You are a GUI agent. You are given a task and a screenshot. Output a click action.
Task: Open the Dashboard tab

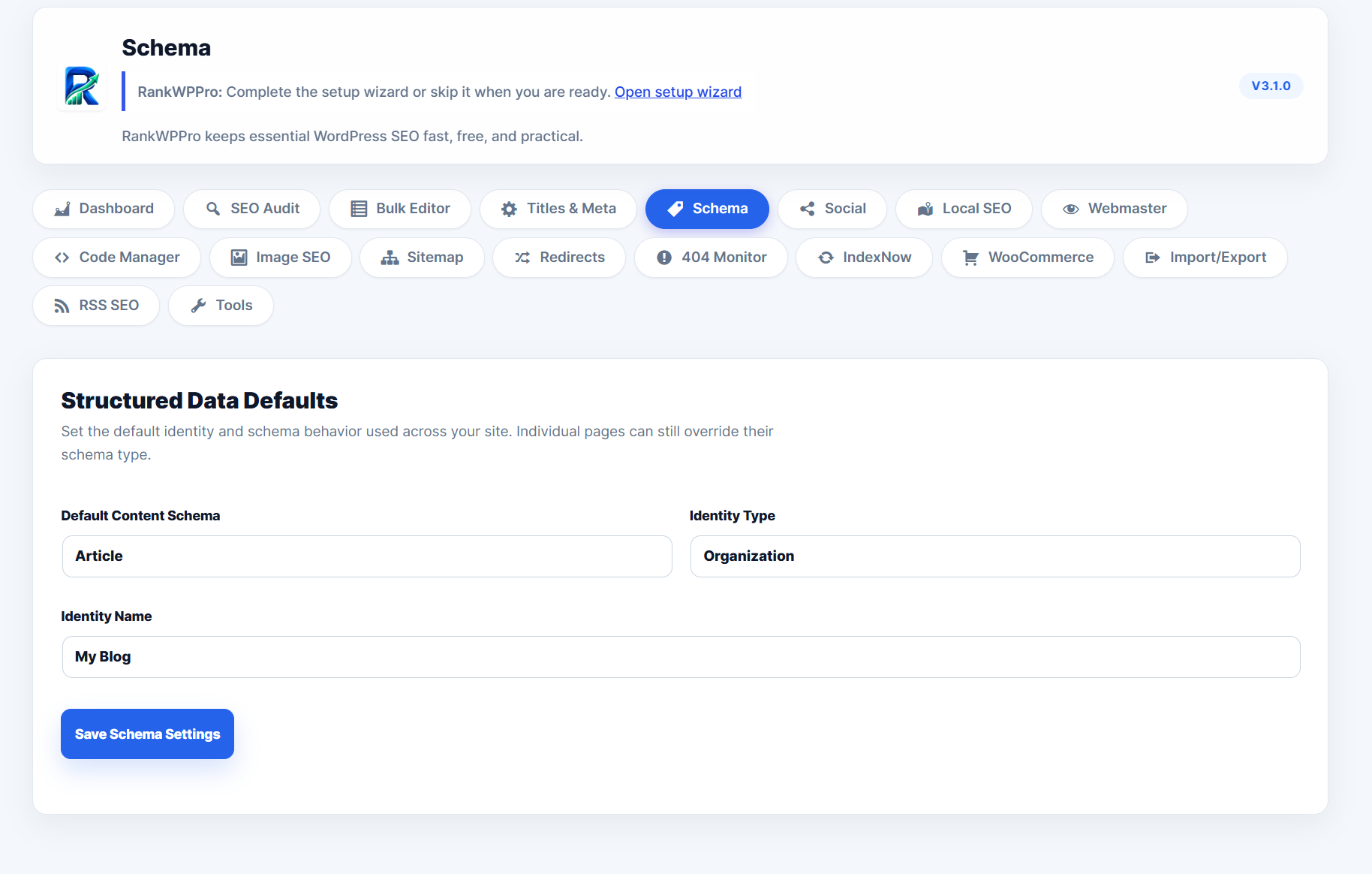point(104,209)
